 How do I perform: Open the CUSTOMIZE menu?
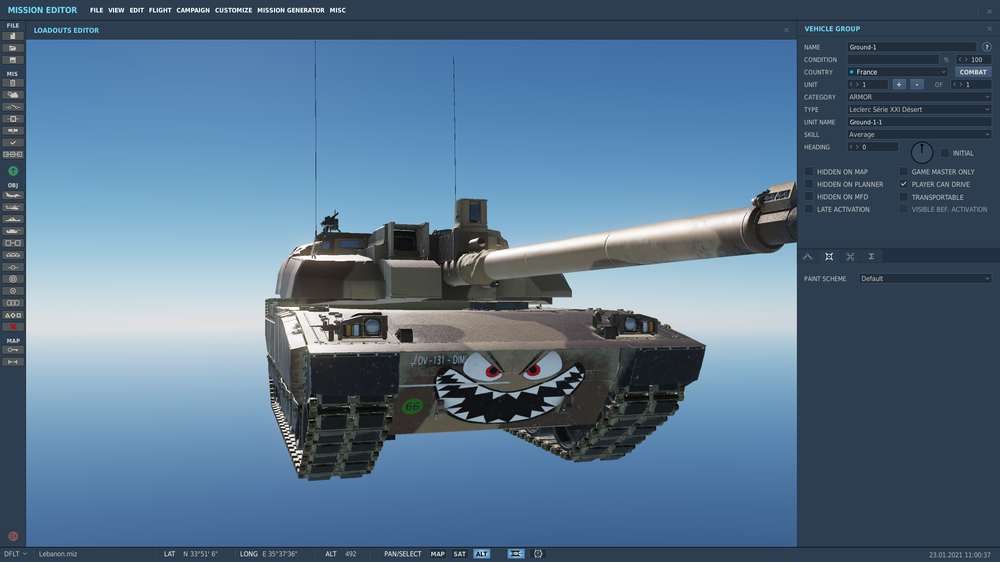pos(233,10)
